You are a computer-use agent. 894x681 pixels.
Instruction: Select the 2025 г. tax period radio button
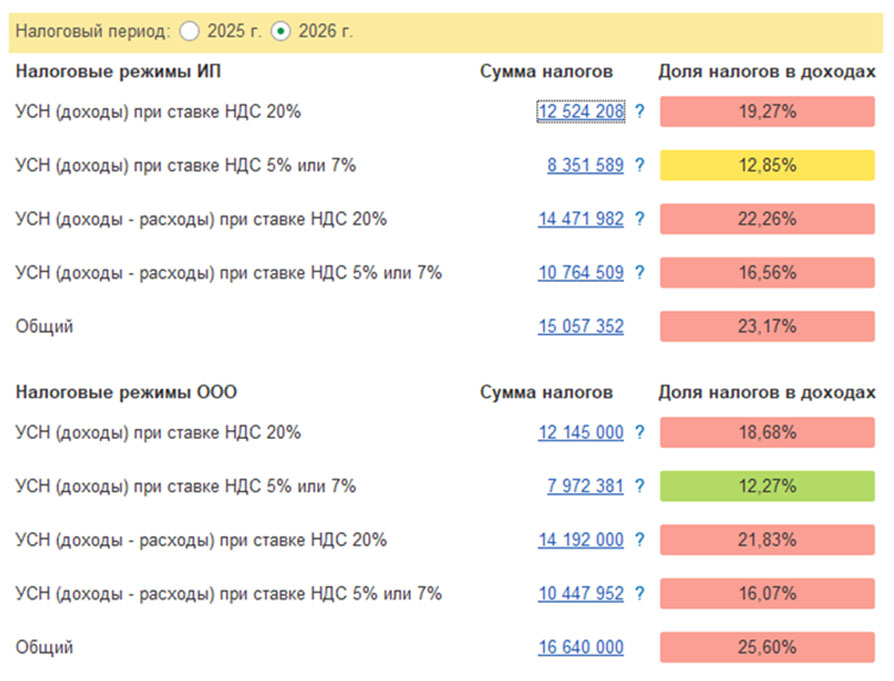190,32
